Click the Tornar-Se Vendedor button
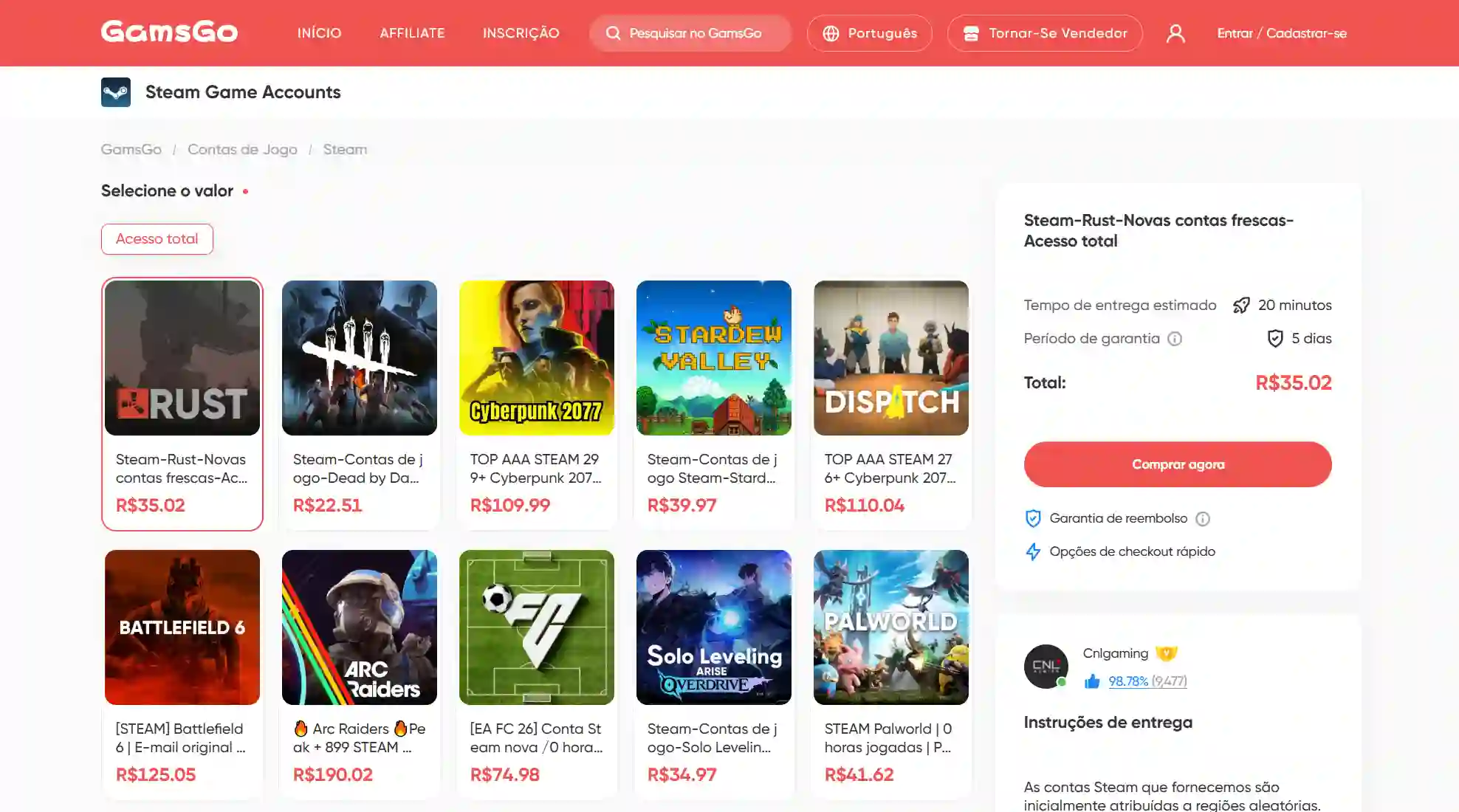 1045,33
